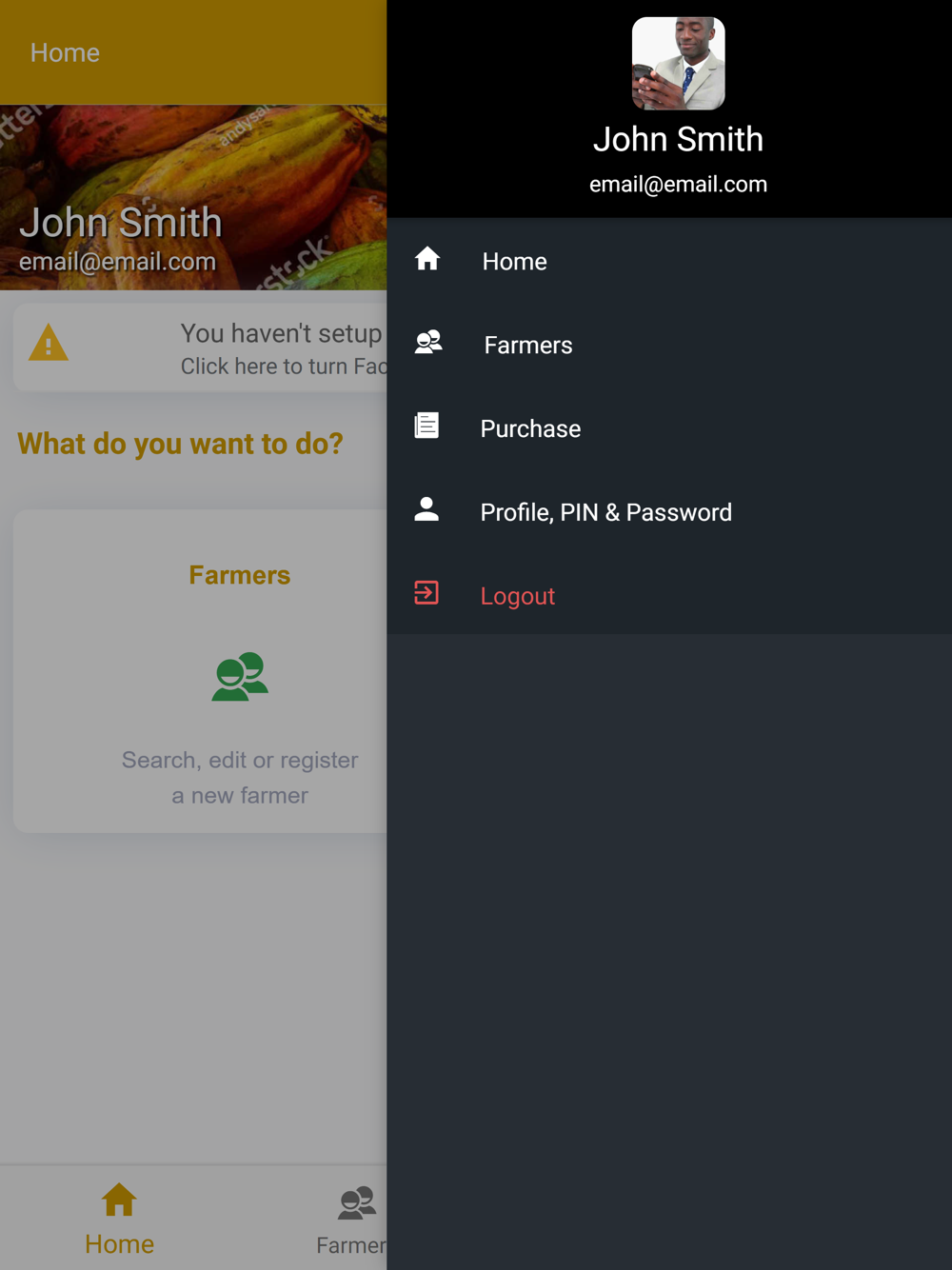
Task: Tap the cocoa pods banner image
Action: 193,197
